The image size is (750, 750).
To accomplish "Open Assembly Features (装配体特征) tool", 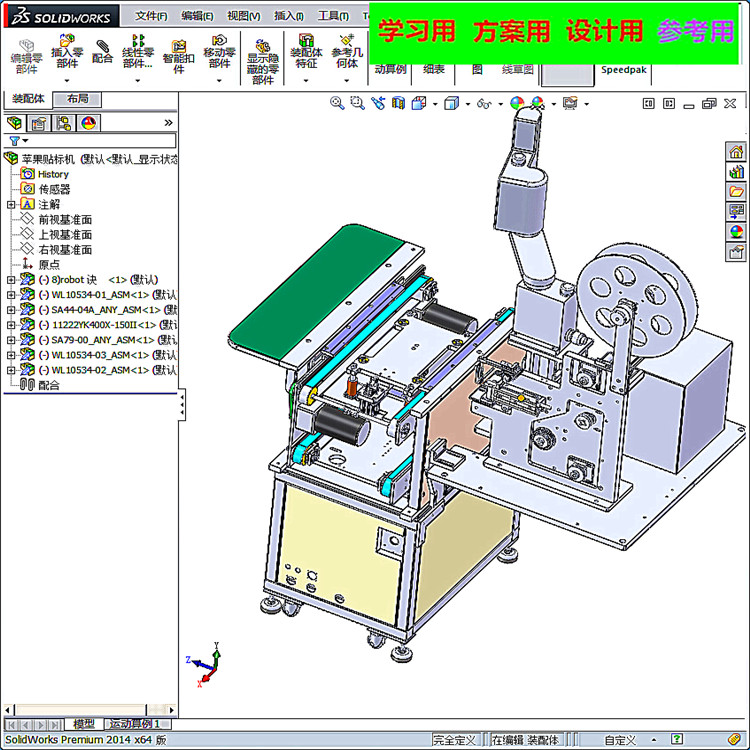I will [x=306, y=51].
